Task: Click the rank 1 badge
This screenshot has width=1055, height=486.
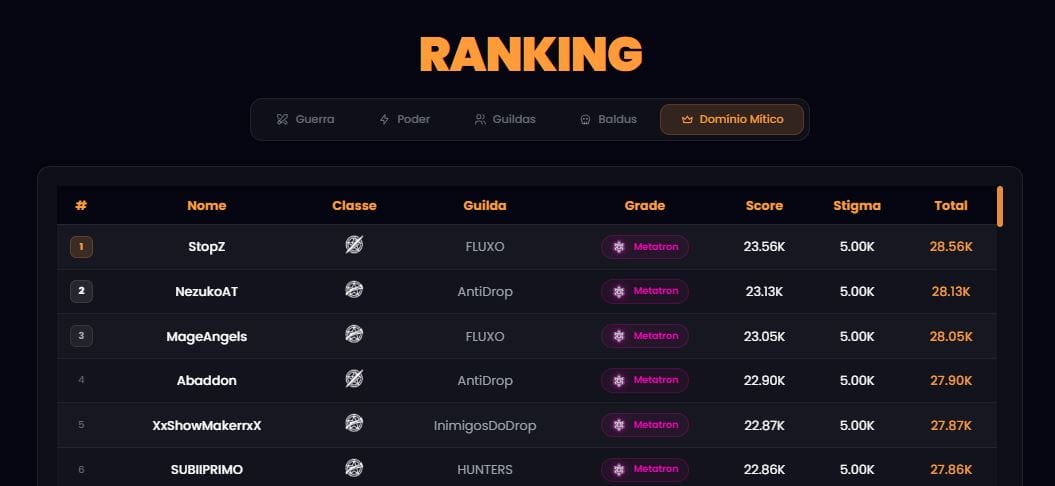Action: pyautogui.click(x=81, y=247)
